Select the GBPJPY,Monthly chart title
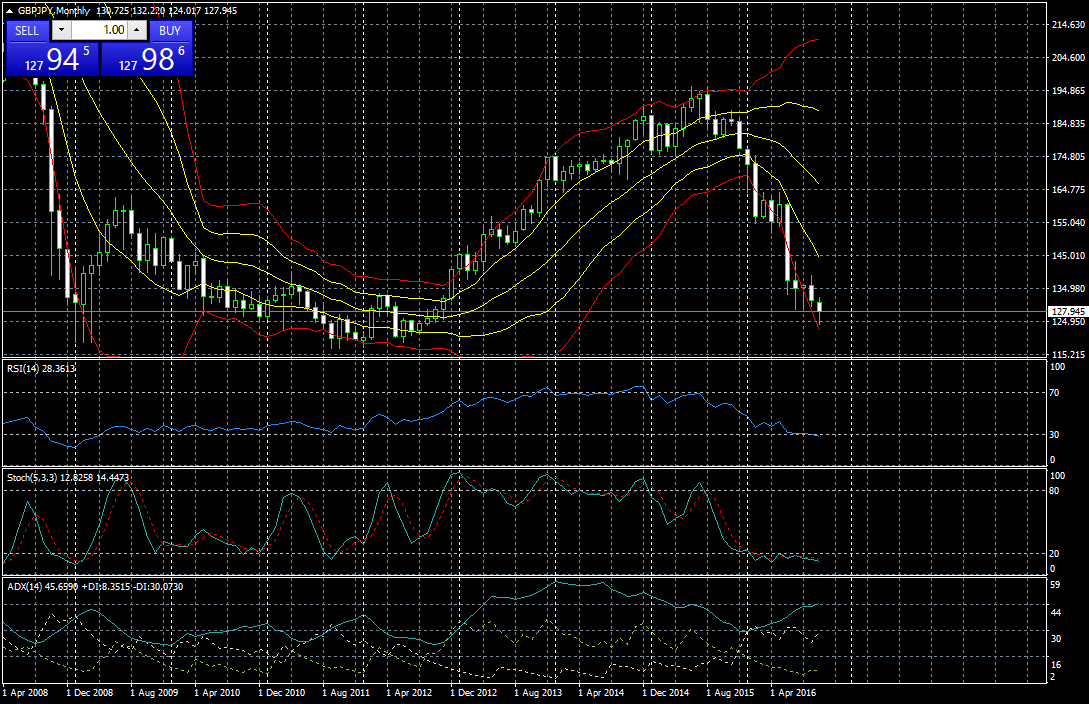Screen dimensions: 1089x704 click(x=53, y=10)
